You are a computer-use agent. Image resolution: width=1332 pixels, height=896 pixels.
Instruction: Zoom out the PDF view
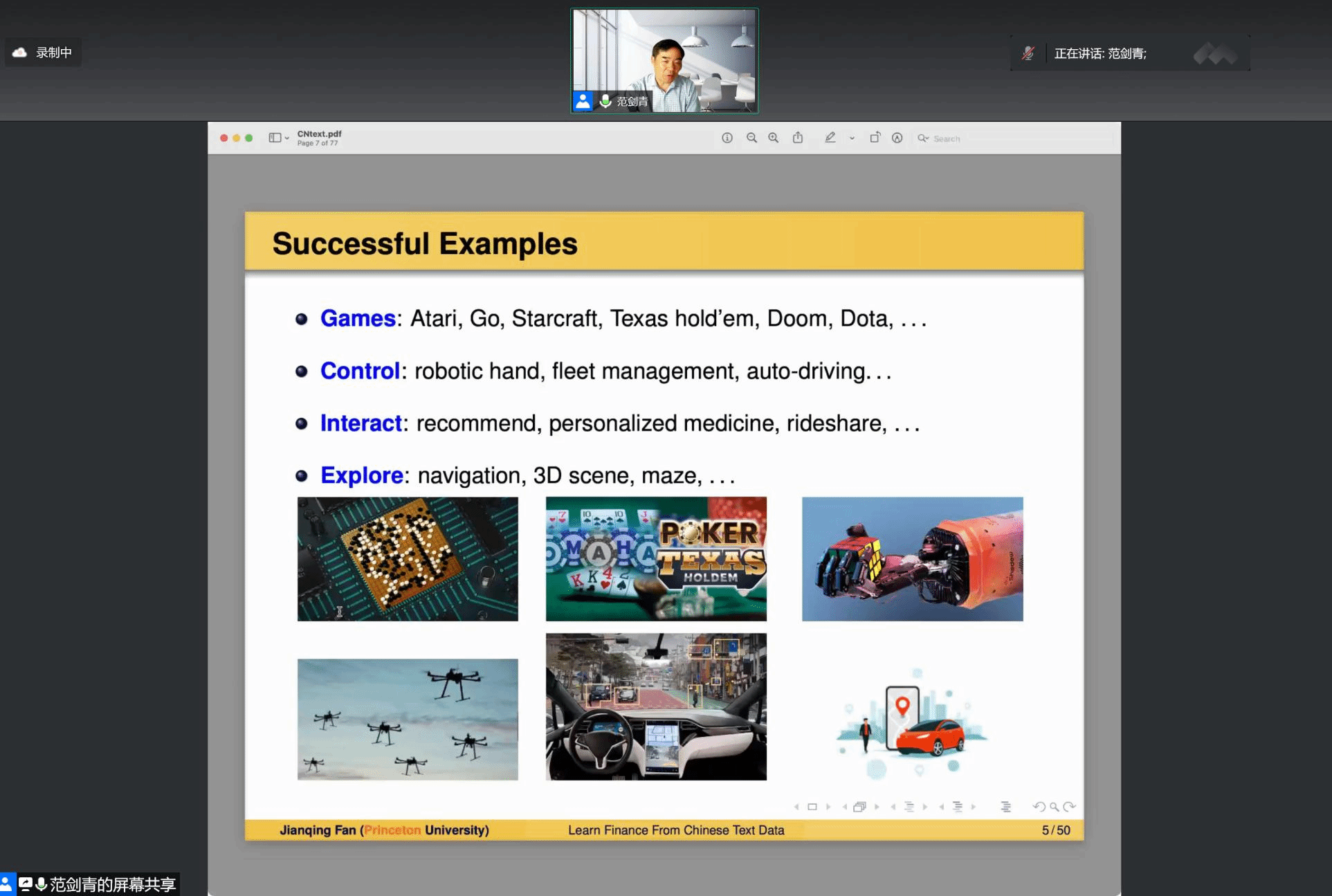(751, 138)
